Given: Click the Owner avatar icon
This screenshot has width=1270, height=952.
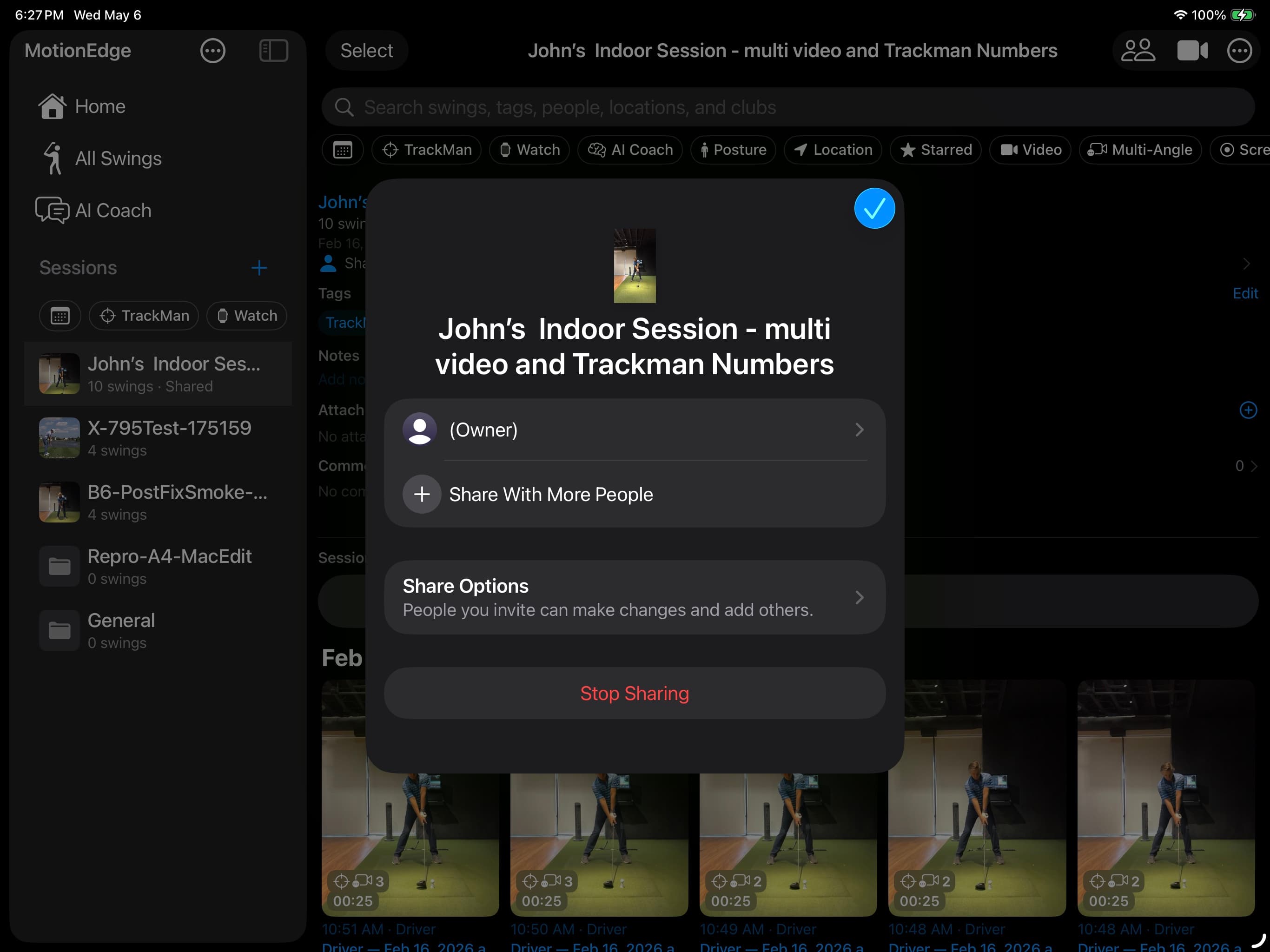Looking at the screenshot, I should (x=420, y=430).
